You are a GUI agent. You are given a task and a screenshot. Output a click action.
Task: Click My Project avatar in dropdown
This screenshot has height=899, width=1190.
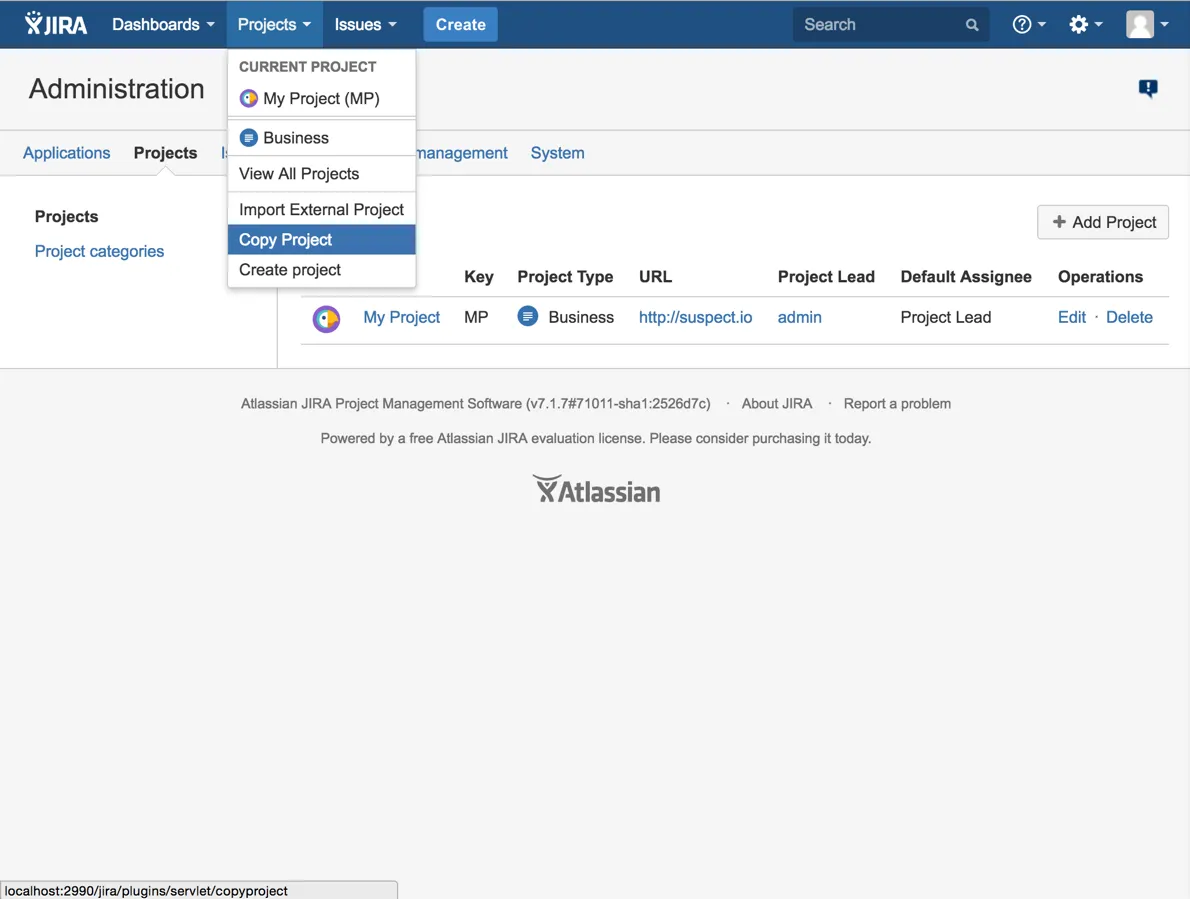pyautogui.click(x=248, y=99)
